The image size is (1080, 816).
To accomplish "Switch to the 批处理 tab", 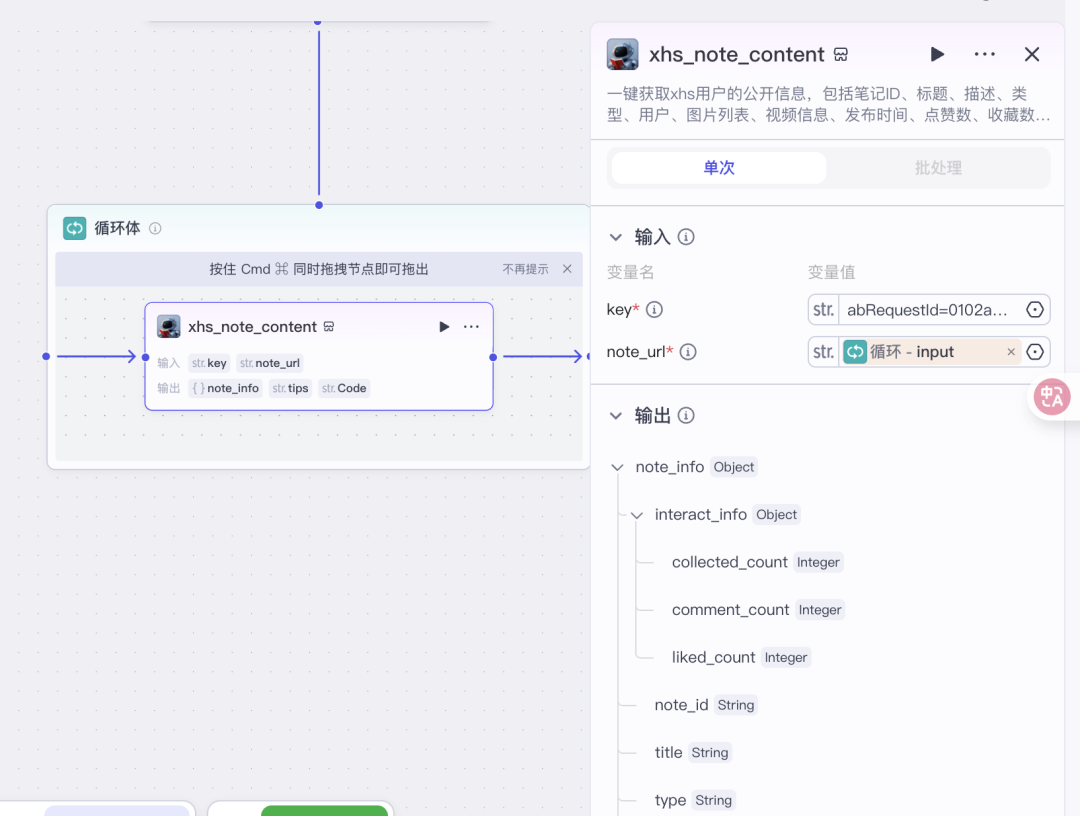I will click(x=937, y=167).
